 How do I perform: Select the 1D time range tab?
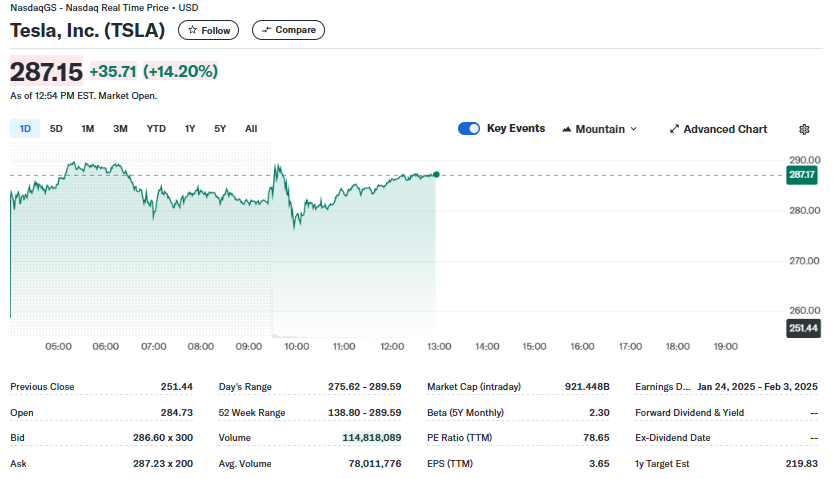pyautogui.click(x=25, y=128)
